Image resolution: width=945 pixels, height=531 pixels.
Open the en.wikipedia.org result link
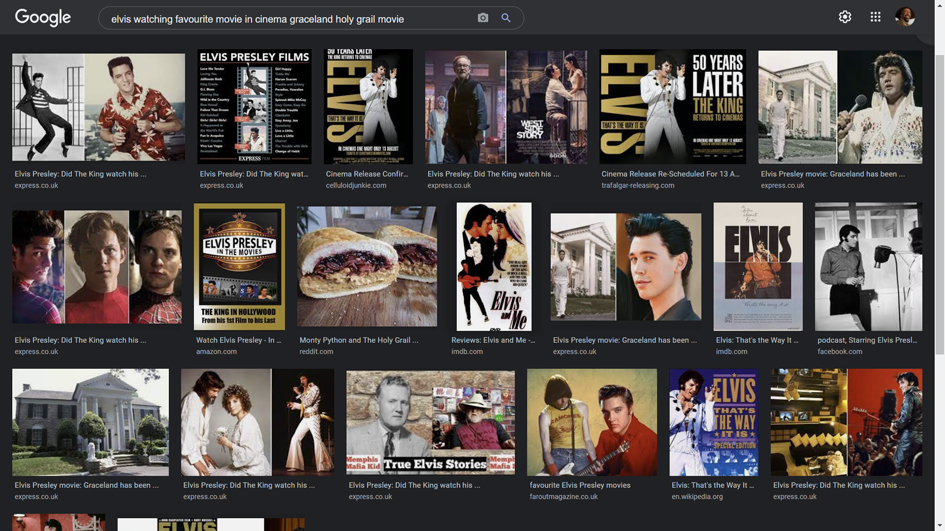click(697, 496)
